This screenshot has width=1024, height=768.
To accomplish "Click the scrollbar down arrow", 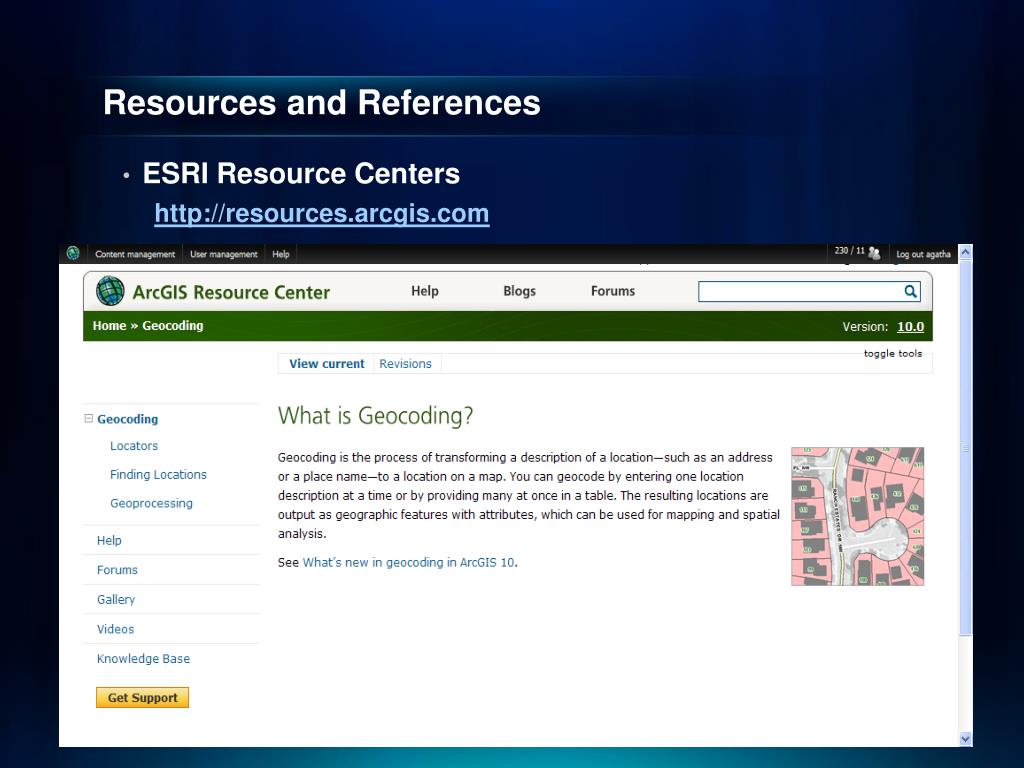I will [966, 739].
